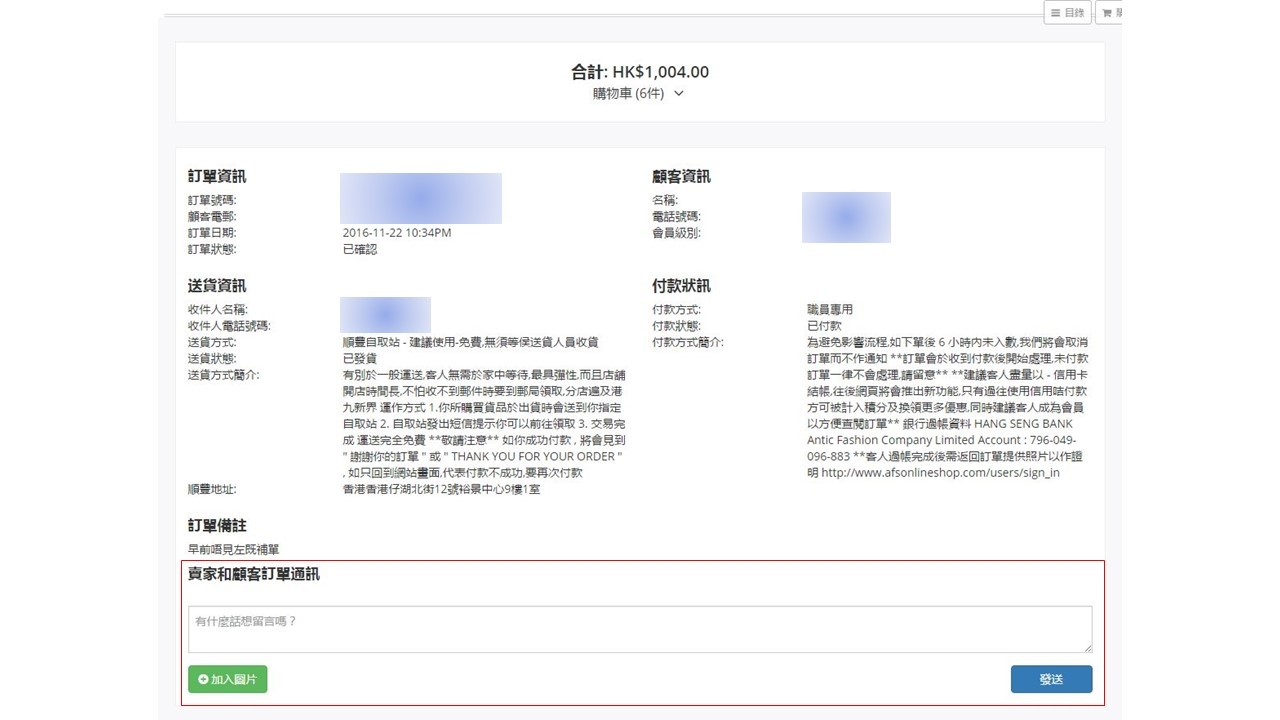Image resolution: width=1280 pixels, height=720 pixels.
Task: Select the 賣家和顧客訂單通訊 heading
Action: [254, 575]
